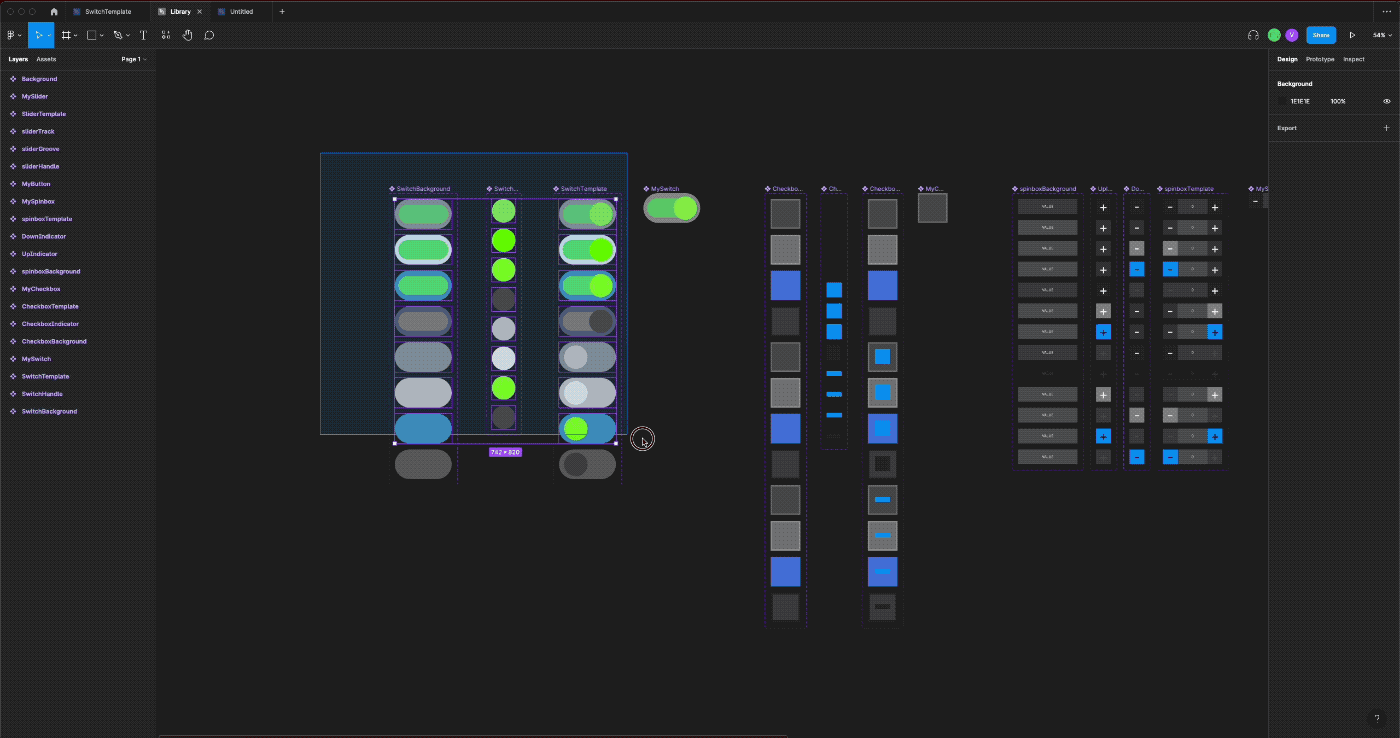The width and height of the screenshot is (1400, 738).
Task: Click the component icon beside the CheckboxIndicator layer
Action: click(x=13, y=324)
